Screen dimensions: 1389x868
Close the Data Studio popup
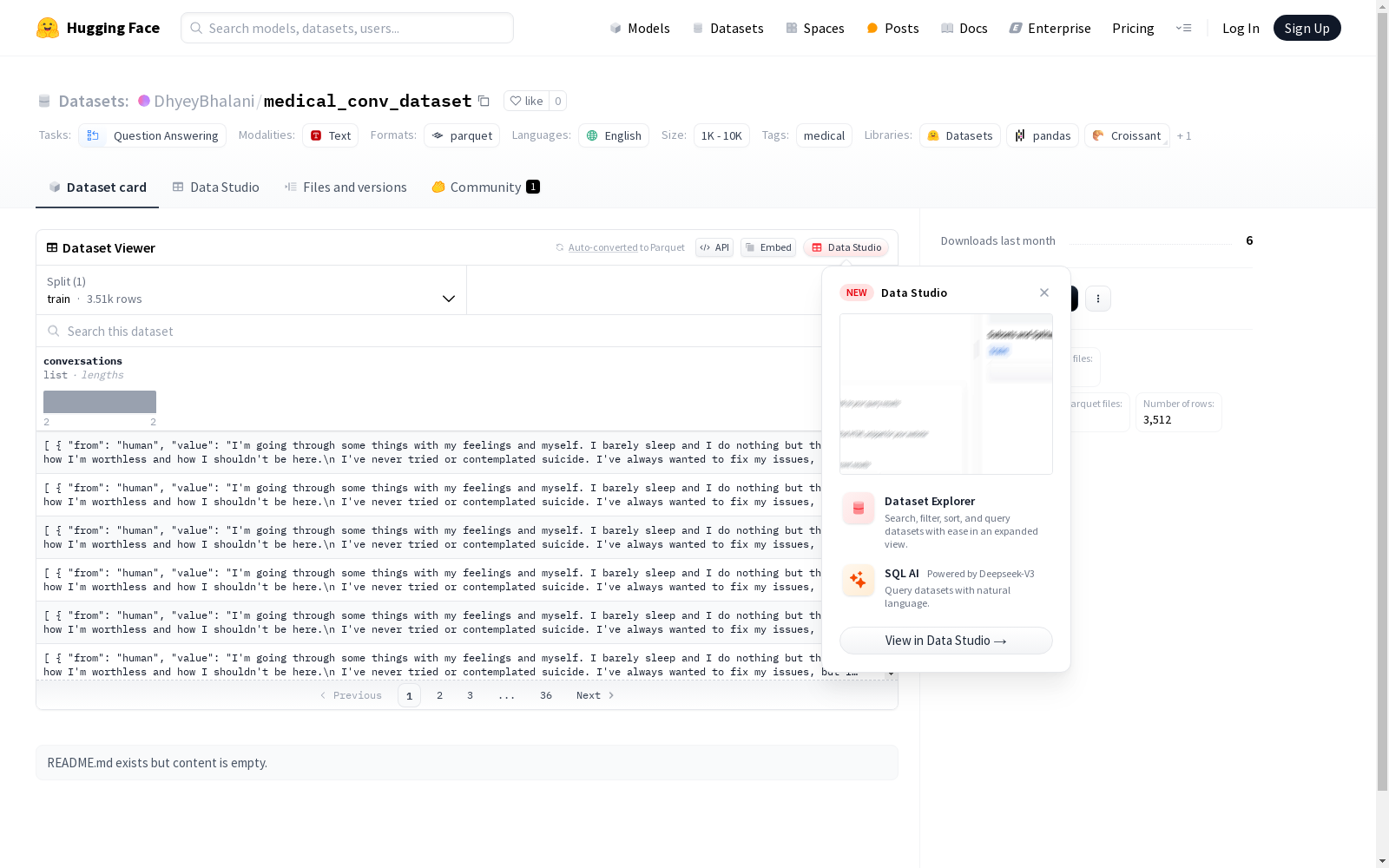tap(1044, 293)
